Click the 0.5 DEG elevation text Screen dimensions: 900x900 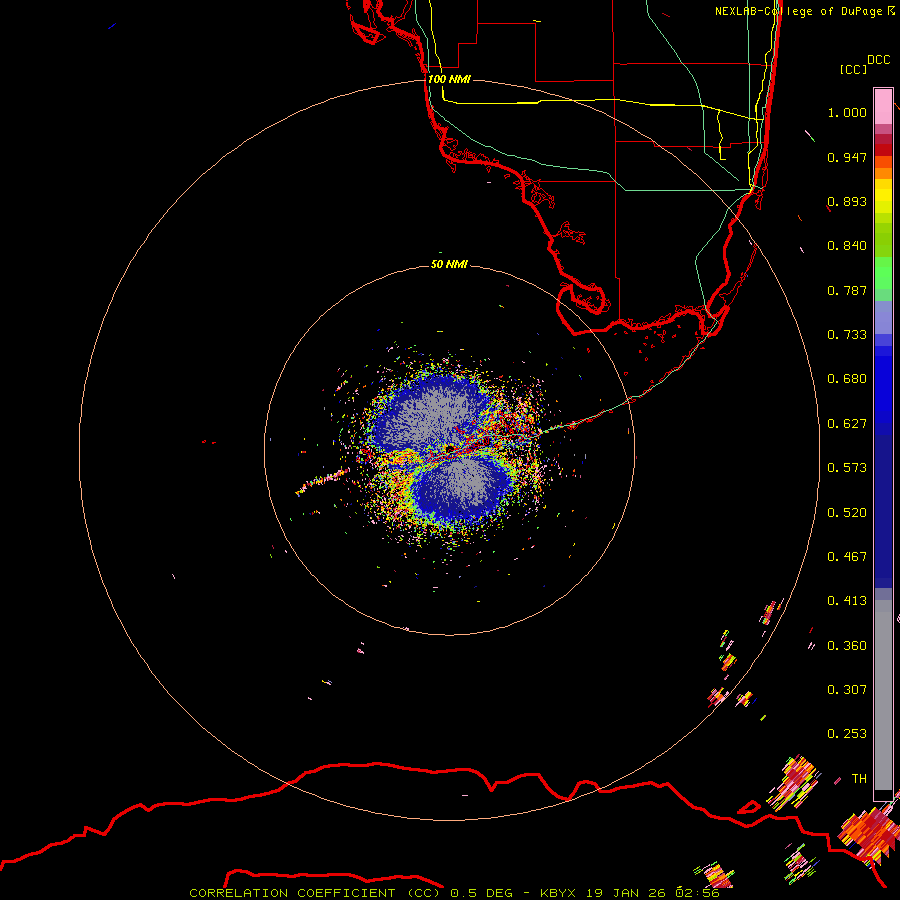[x=482, y=893]
